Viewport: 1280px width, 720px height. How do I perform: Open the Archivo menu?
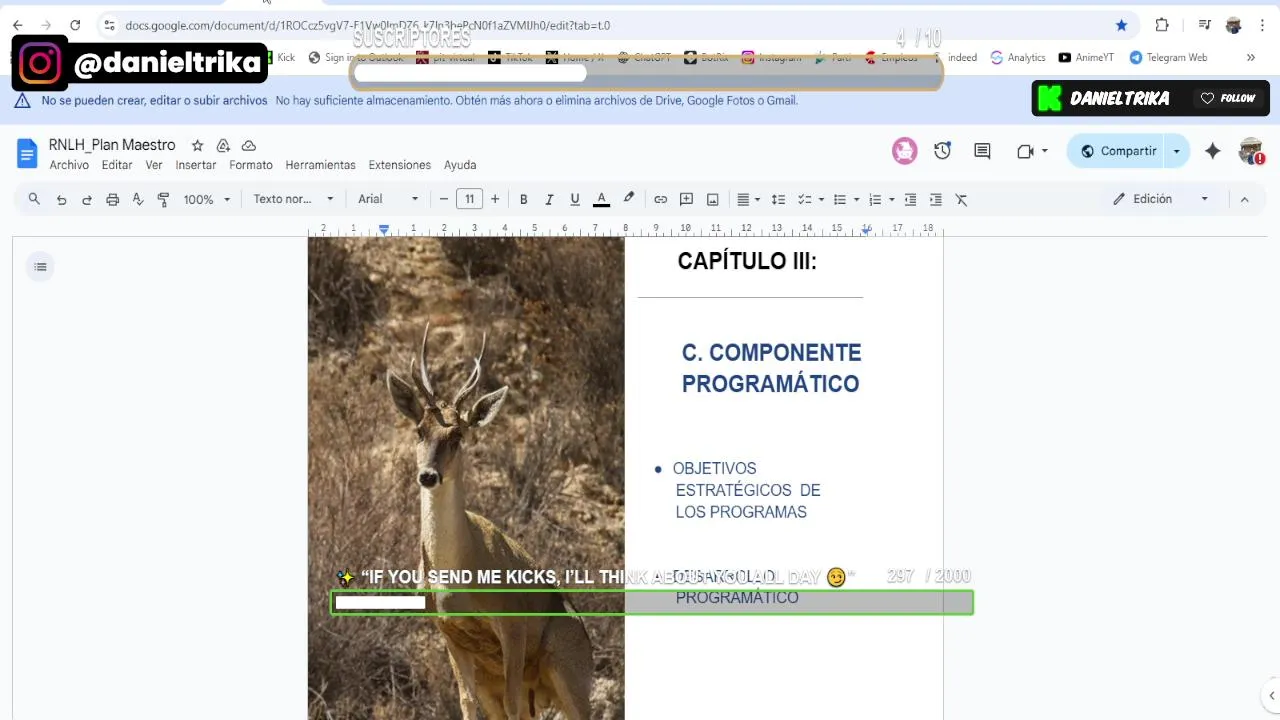tap(69, 165)
